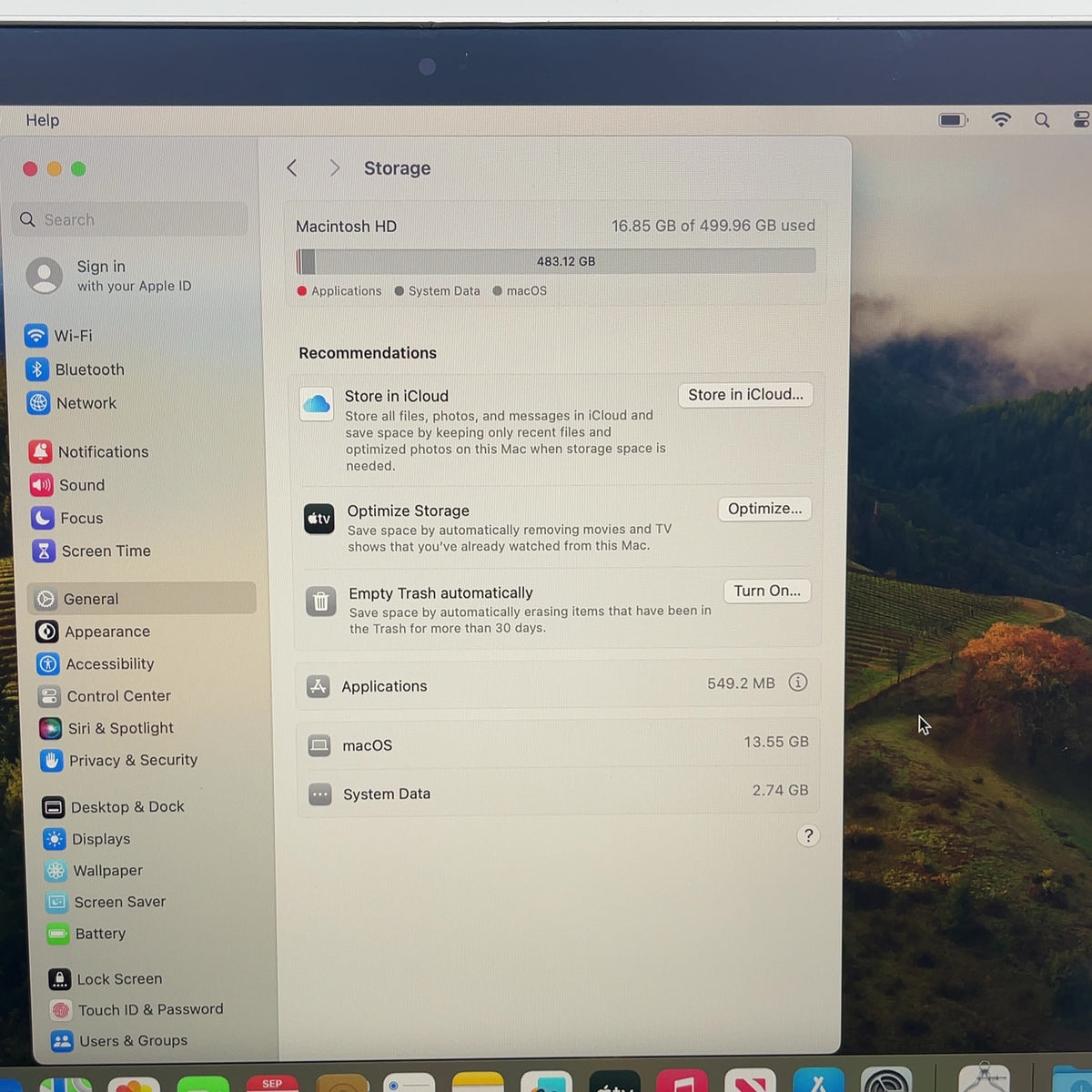Open Privacy & Security settings
This screenshot has height=1092, width=1092.
[x=119, y=760]
